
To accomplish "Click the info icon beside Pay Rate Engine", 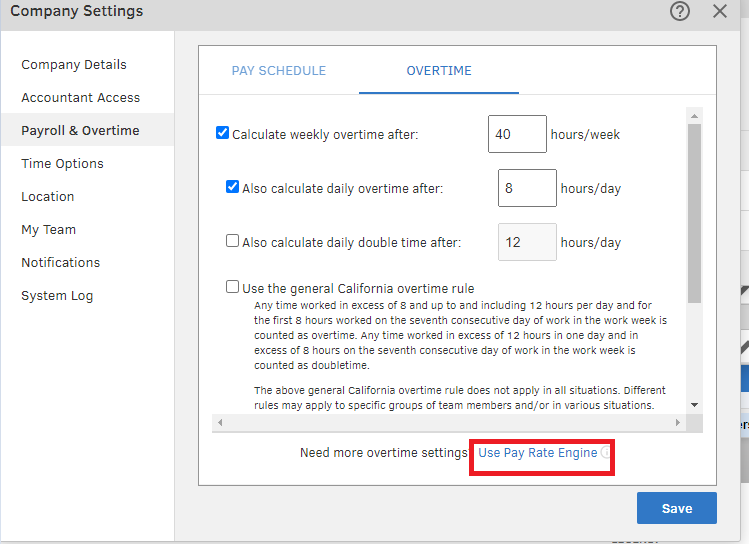I will [x=605, y=453].
